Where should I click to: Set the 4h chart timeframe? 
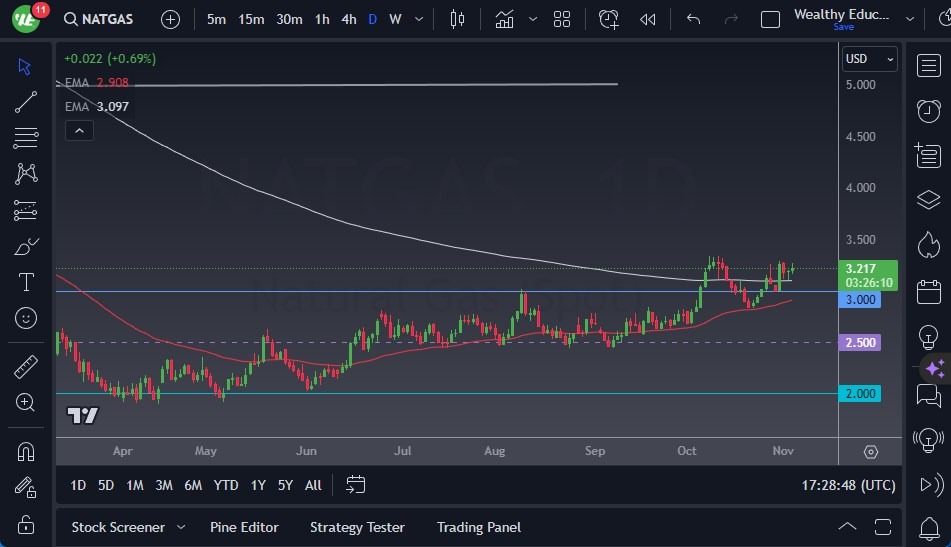point(348,19)
